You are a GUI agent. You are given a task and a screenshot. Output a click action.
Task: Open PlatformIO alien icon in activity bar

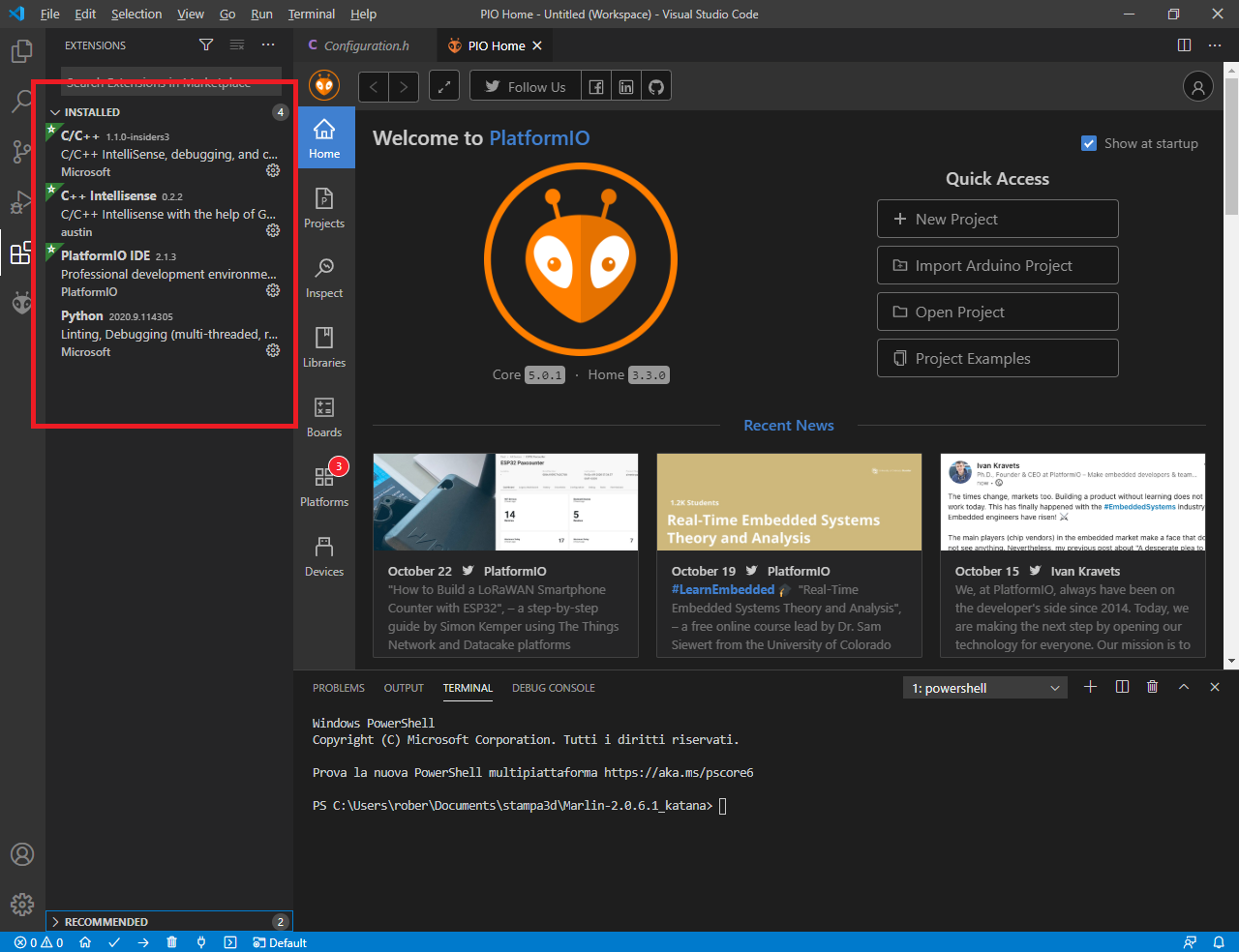point(21,304)
